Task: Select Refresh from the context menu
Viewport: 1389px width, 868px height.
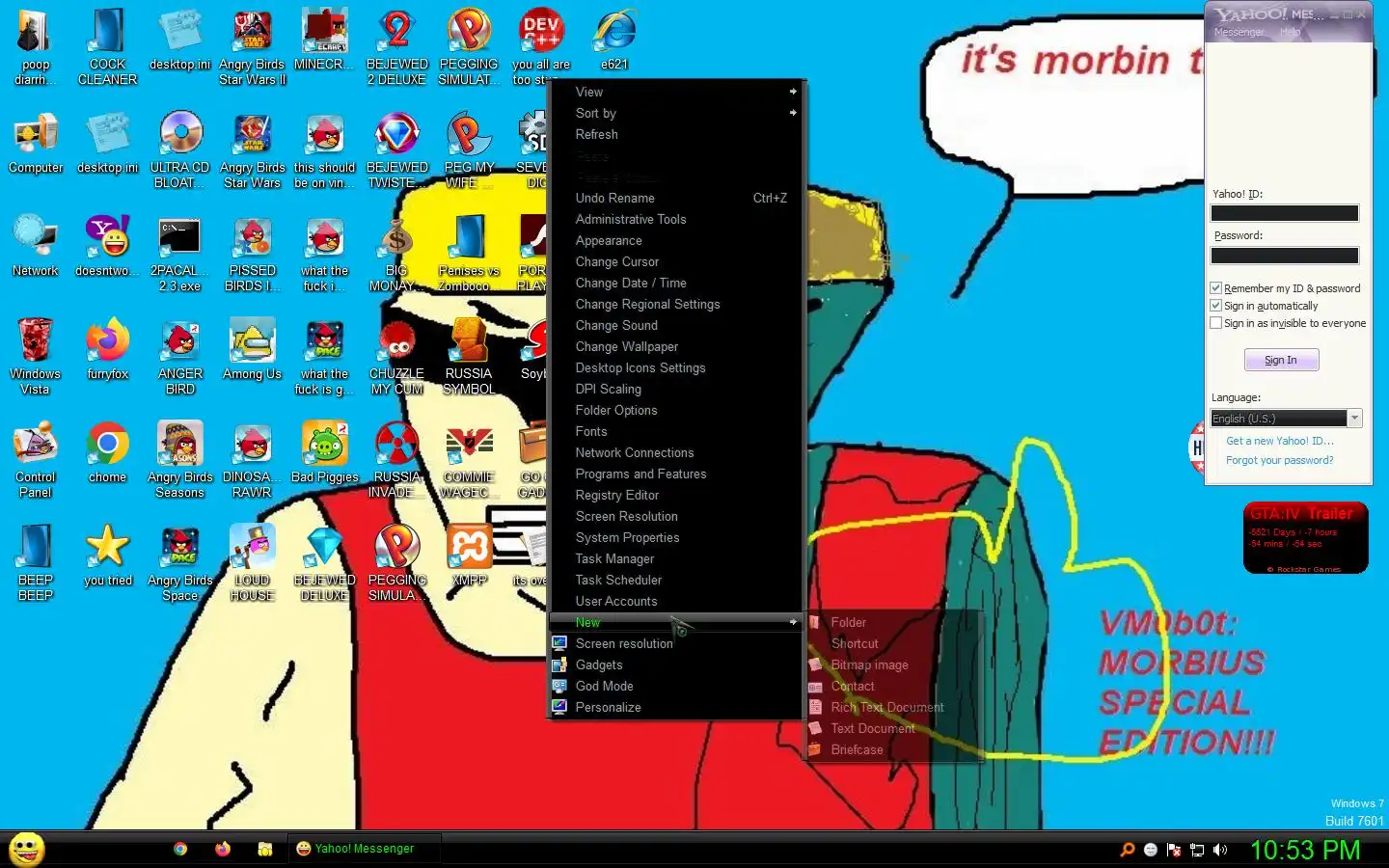Action: [675, 134]
